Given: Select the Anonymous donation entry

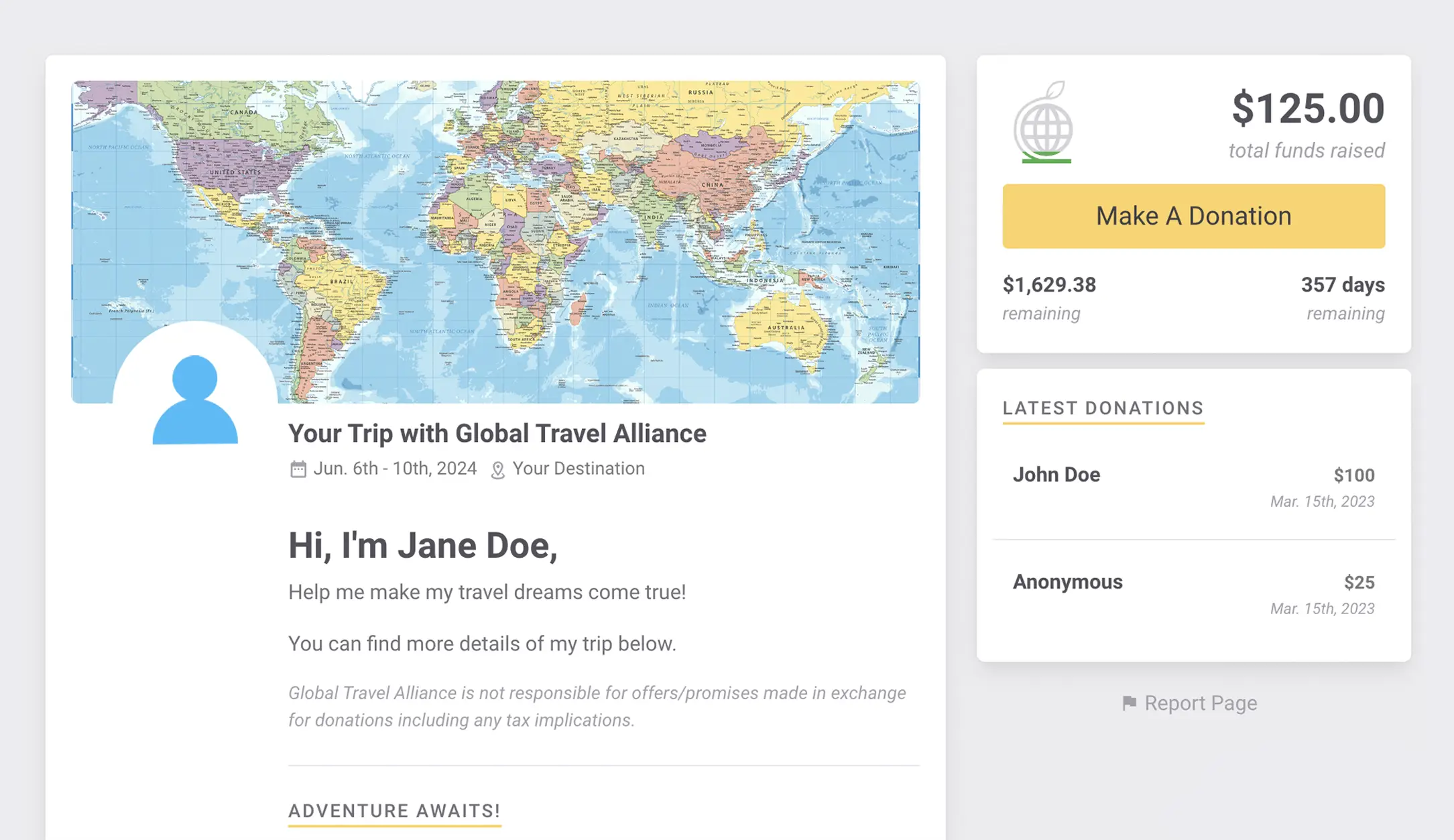Looking at the screenshot, I should pos(1193,594).
